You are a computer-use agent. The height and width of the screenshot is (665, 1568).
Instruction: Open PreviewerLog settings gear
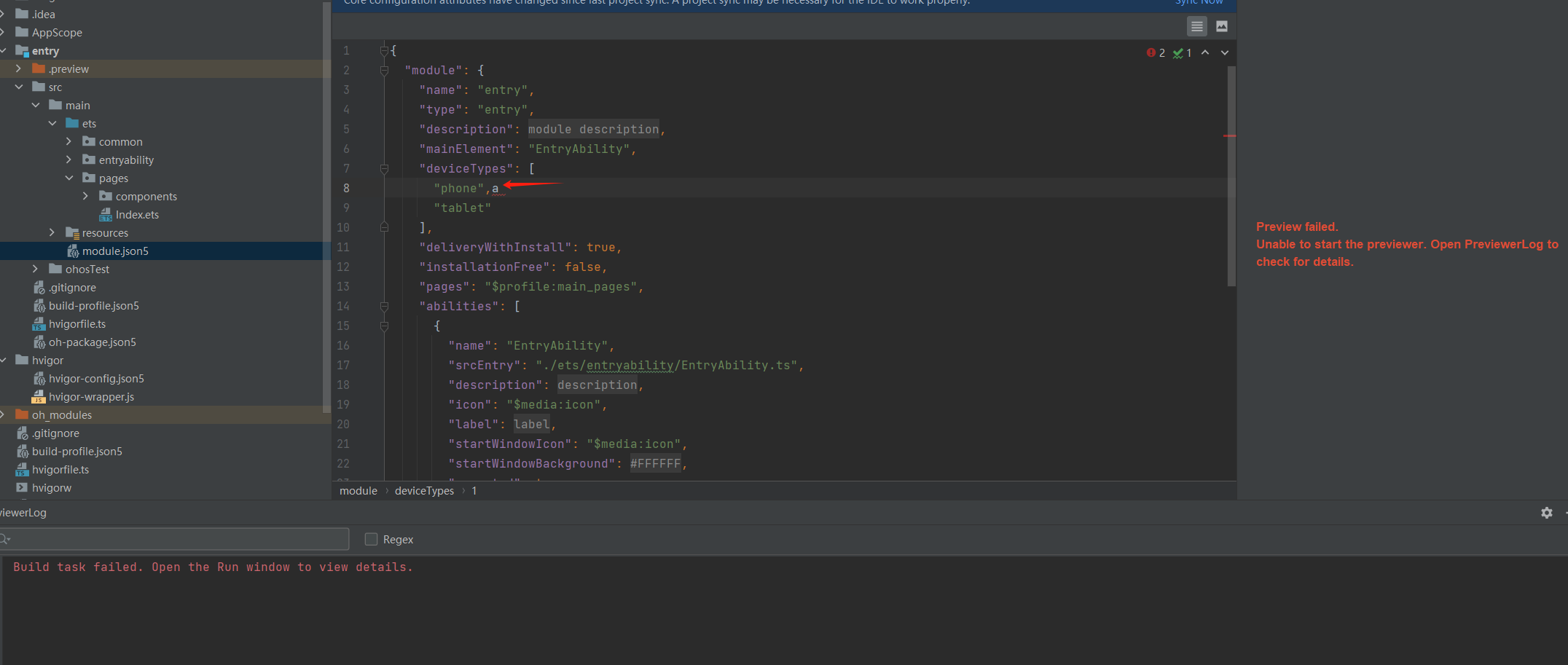click(1546, 513)
